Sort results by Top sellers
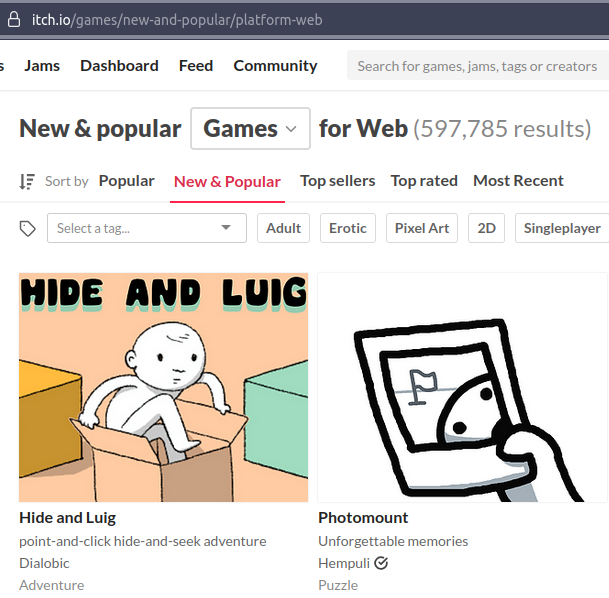This screenshot has height=598, width=609. pos(338,181)
